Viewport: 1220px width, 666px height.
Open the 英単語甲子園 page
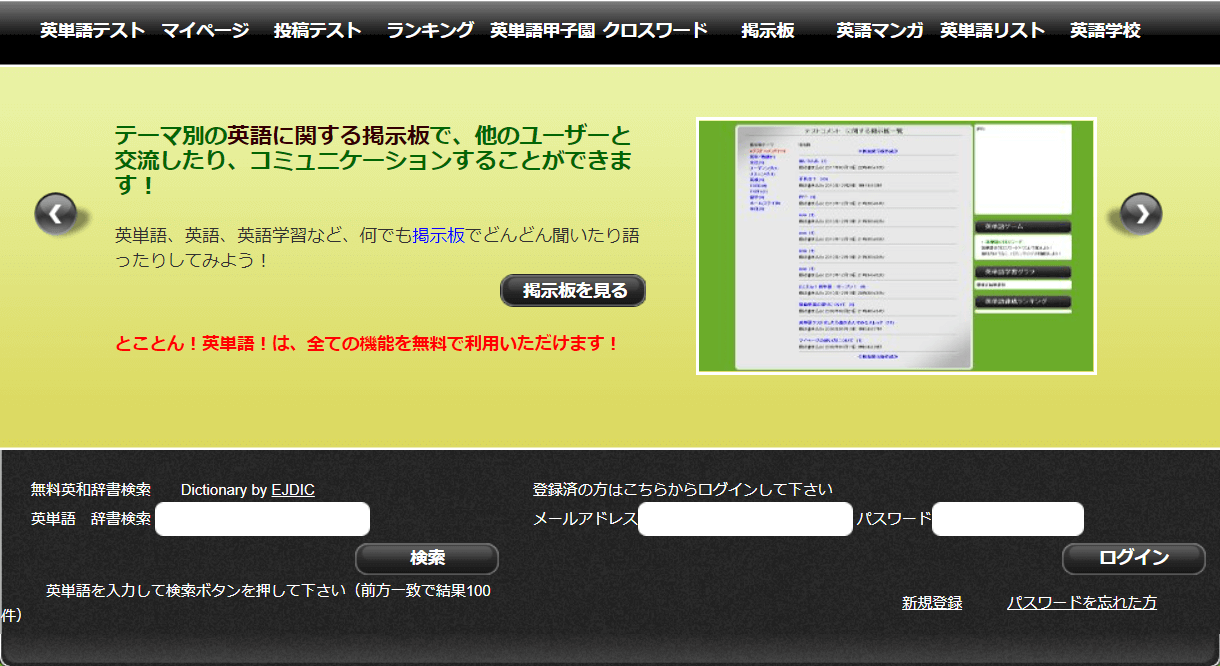click(543, 30)
